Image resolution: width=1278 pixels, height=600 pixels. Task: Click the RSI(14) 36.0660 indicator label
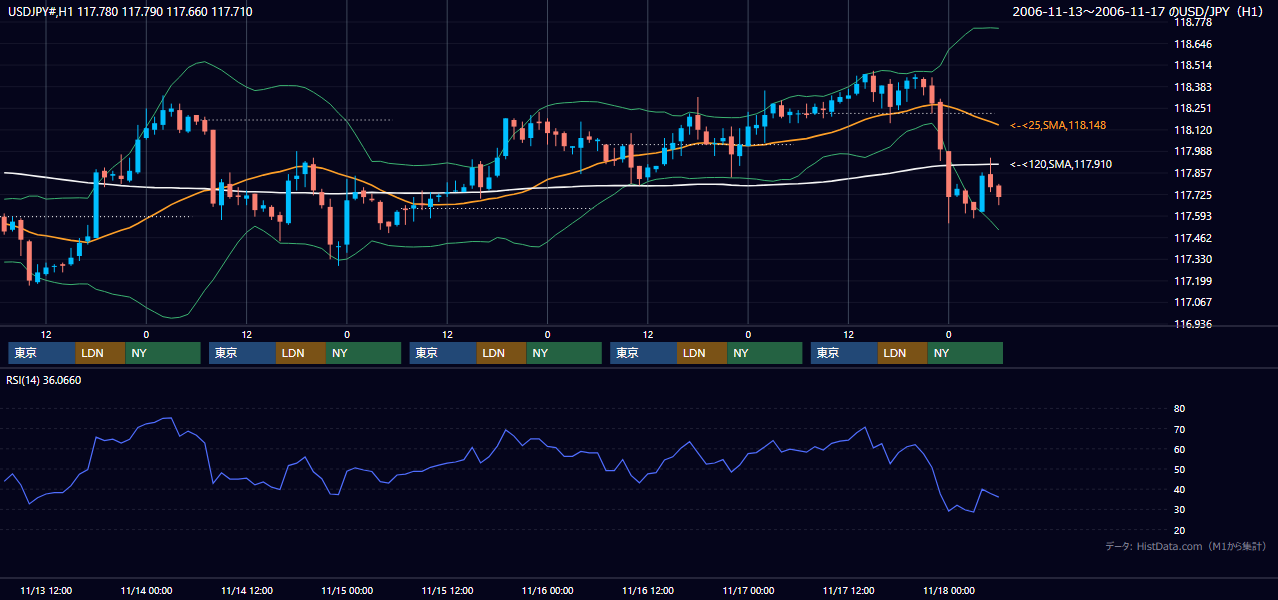coord(44,380)
